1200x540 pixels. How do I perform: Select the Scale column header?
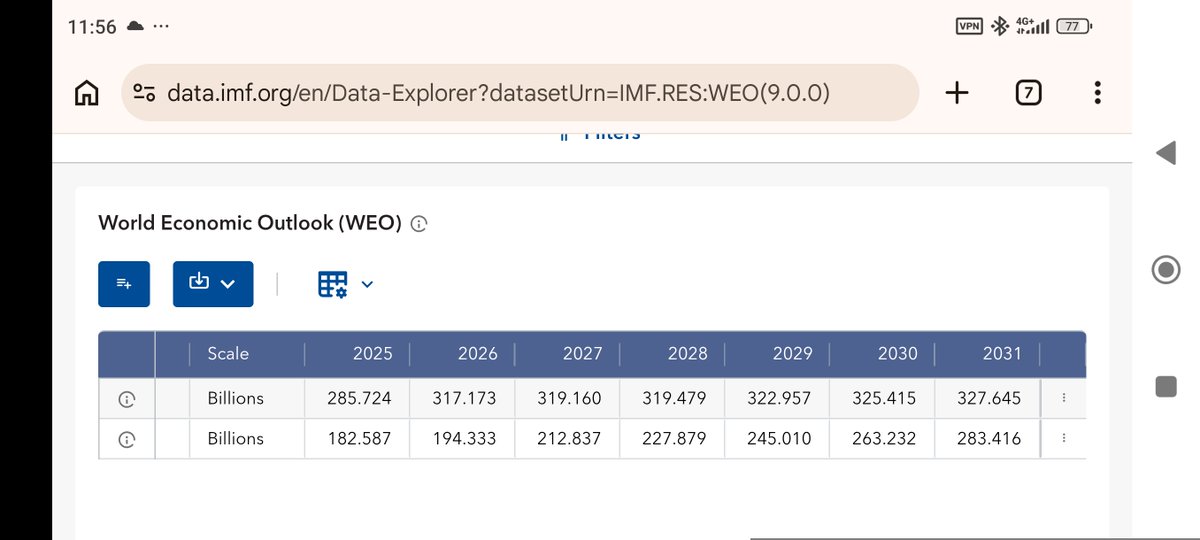pos(246,353)
